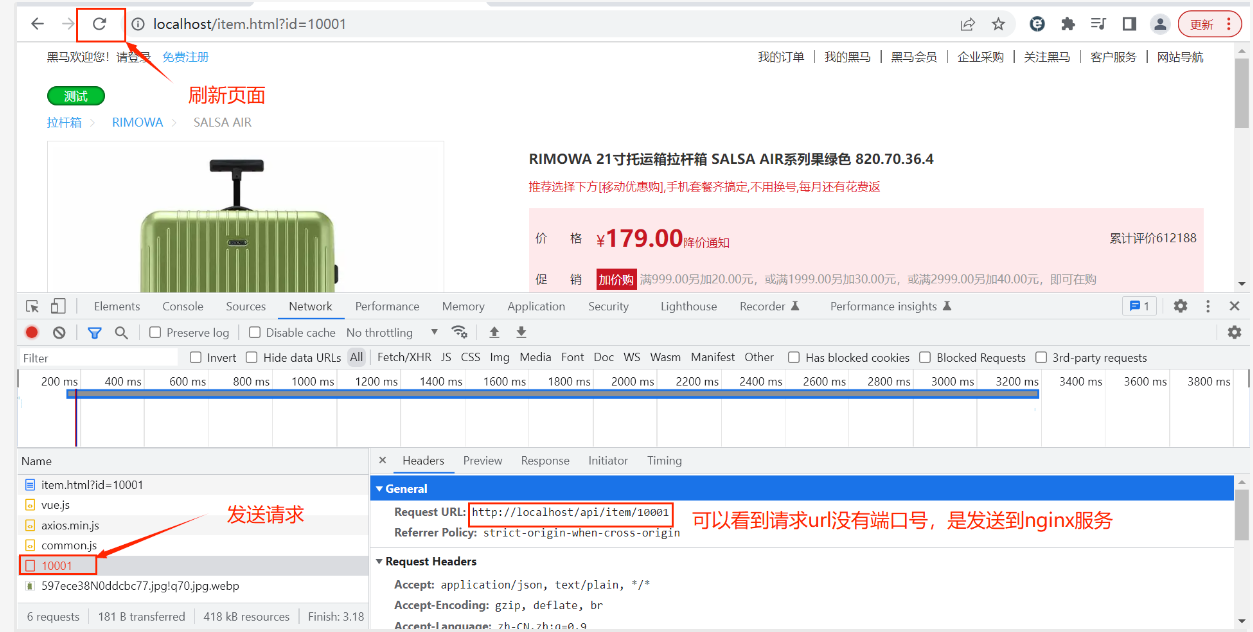Screen dimensions: 1253x632
Task: Bookmark this page with the star icon
Action: [x=998, y=24]
